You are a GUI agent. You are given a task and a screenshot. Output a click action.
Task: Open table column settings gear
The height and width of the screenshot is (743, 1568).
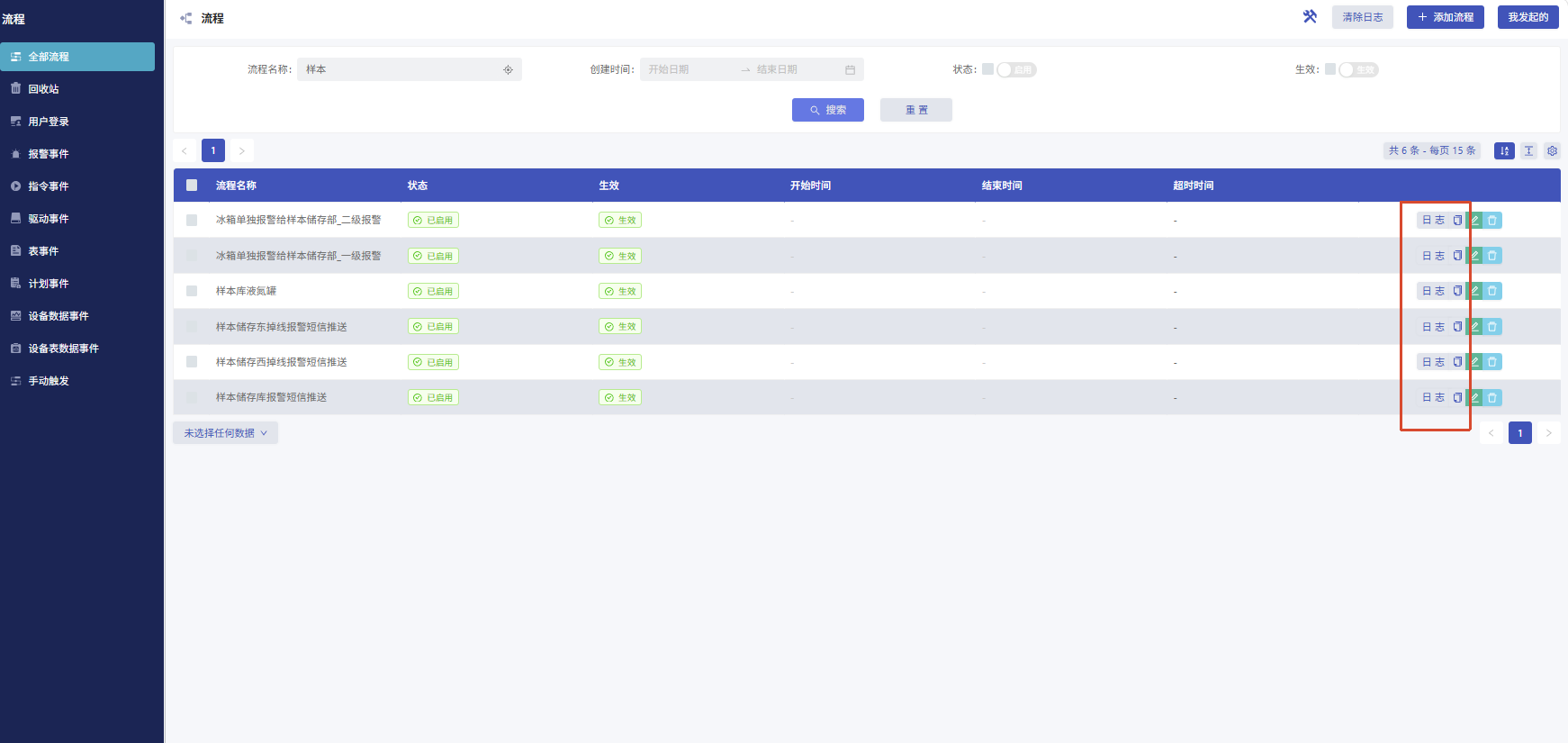tap(1552, 151)
